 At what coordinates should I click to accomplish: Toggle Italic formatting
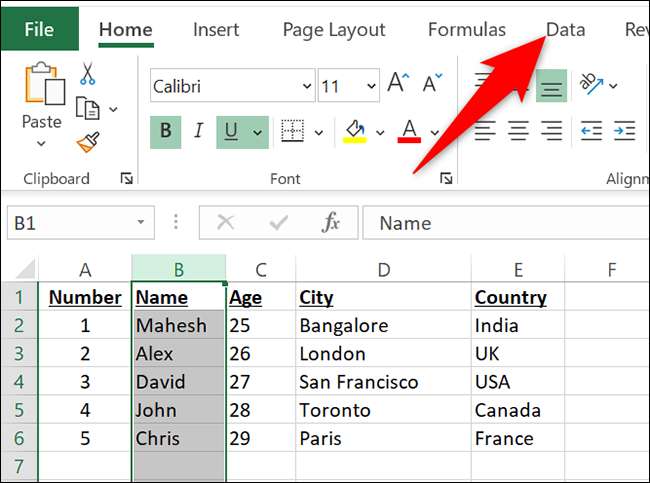pos(198,131)
